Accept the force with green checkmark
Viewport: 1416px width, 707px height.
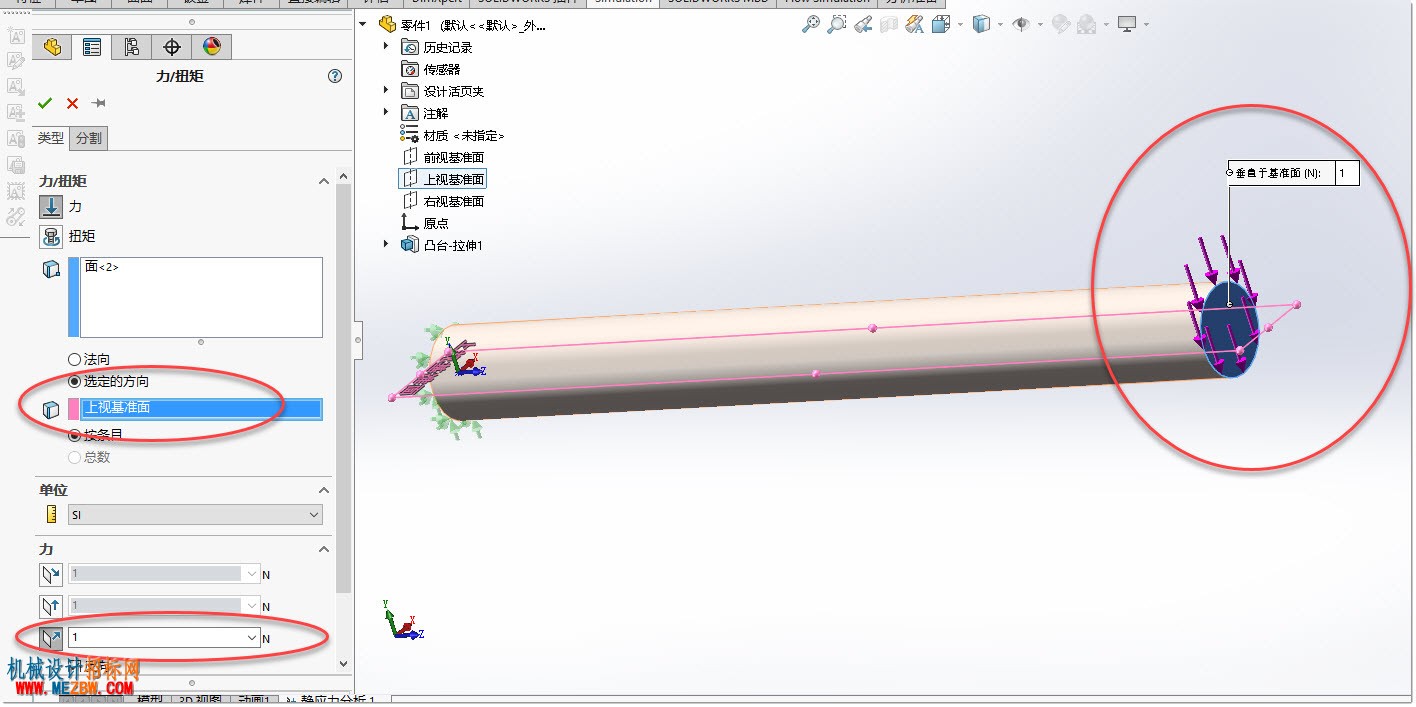pyautogui.click(x=45, y=103)
